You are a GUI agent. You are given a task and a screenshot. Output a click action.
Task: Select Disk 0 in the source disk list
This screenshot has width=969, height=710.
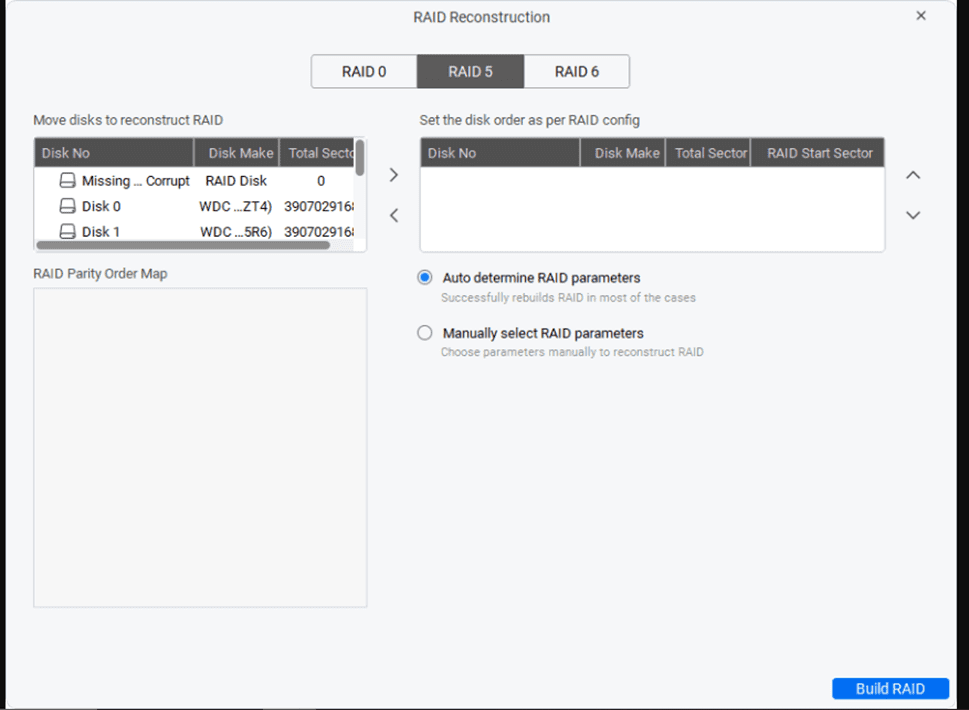click(100, 206)
